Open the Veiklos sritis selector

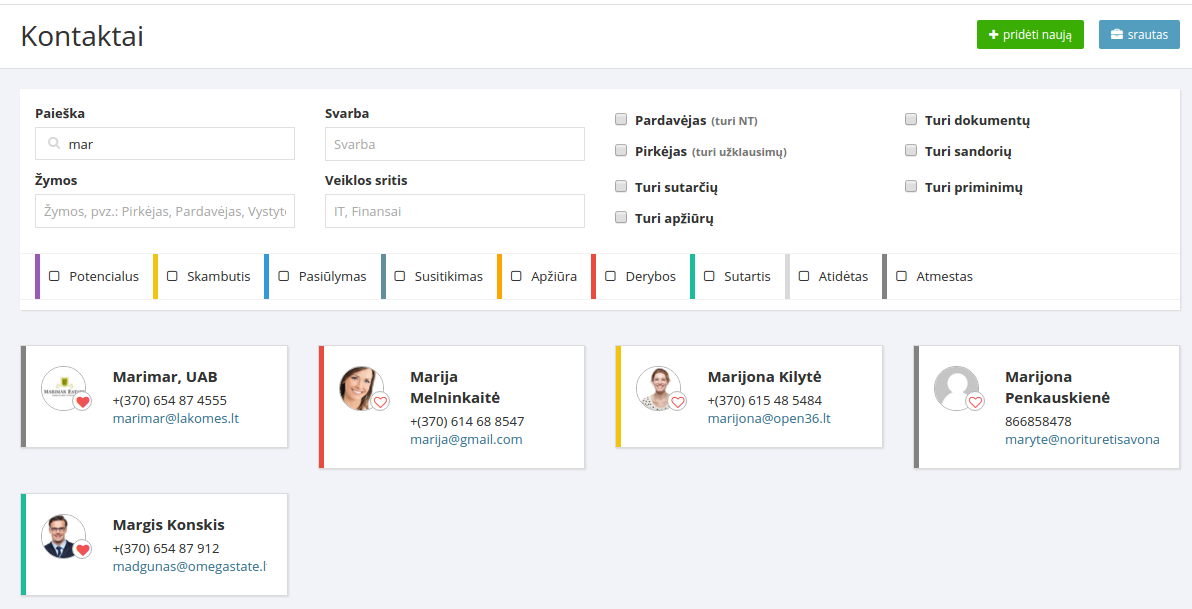pos(454,211)
